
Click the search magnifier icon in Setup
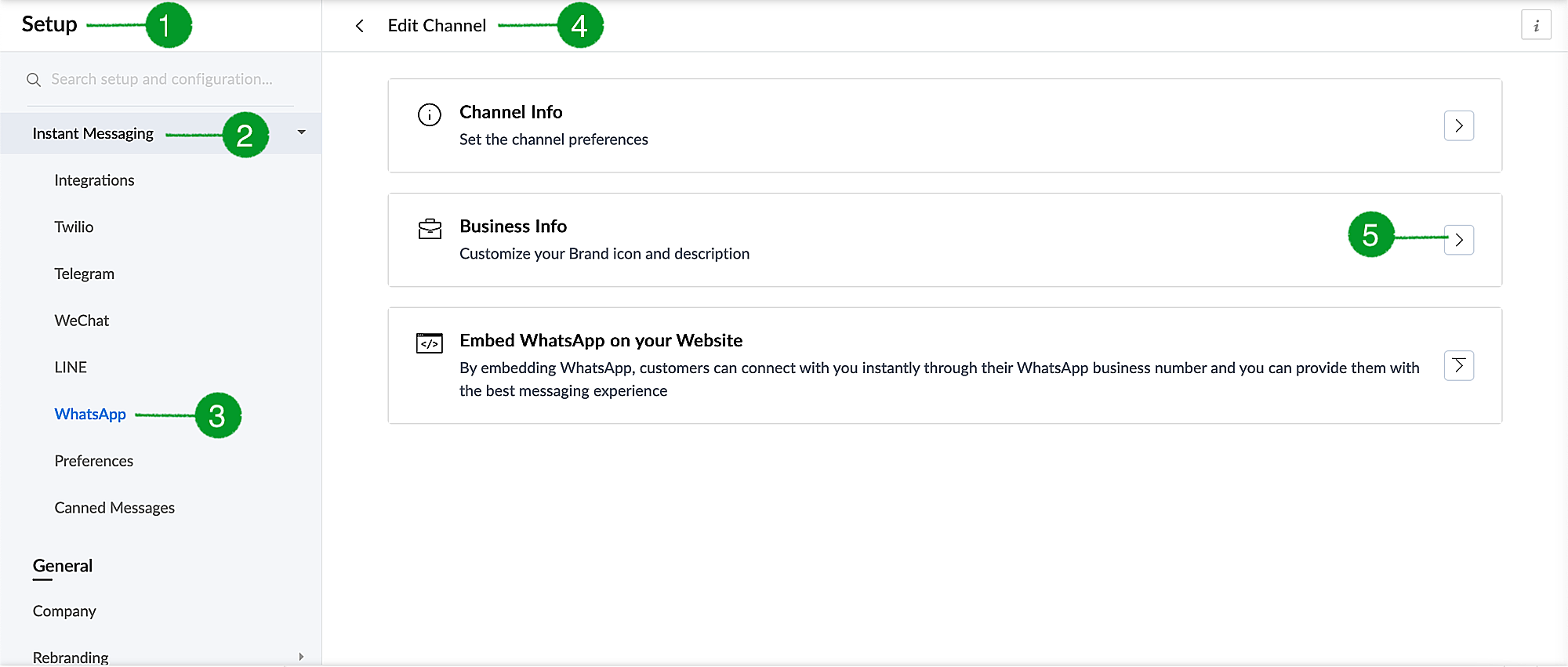click(x=34, y=80)
